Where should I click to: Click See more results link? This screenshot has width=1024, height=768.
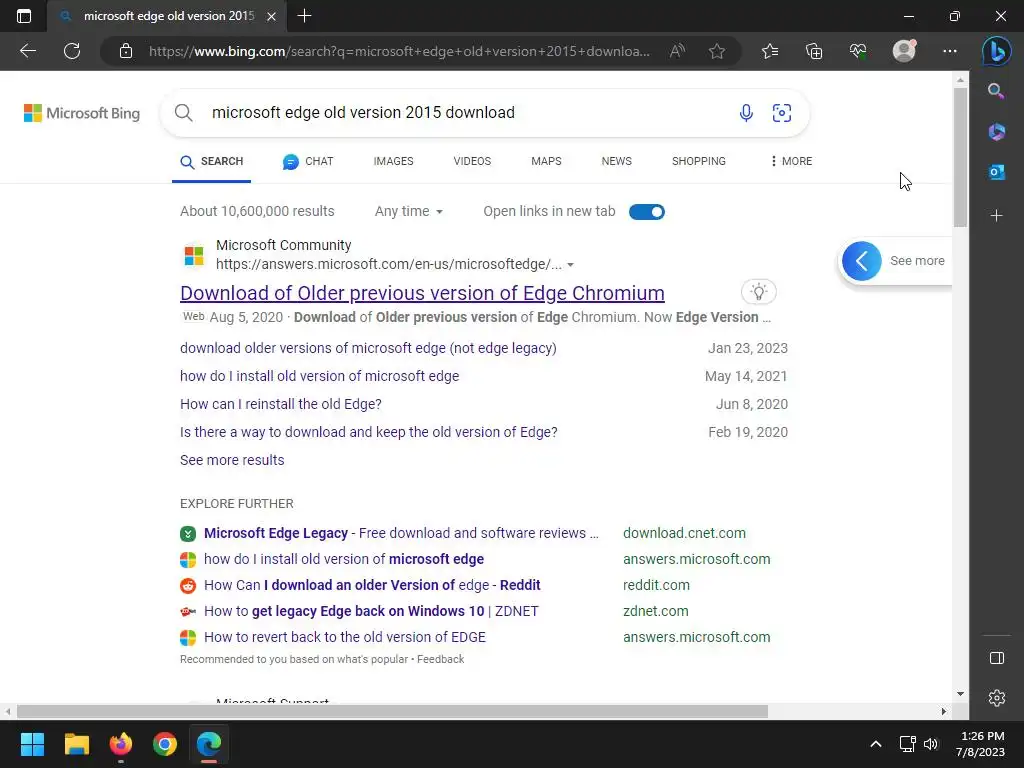pos(232,460)
